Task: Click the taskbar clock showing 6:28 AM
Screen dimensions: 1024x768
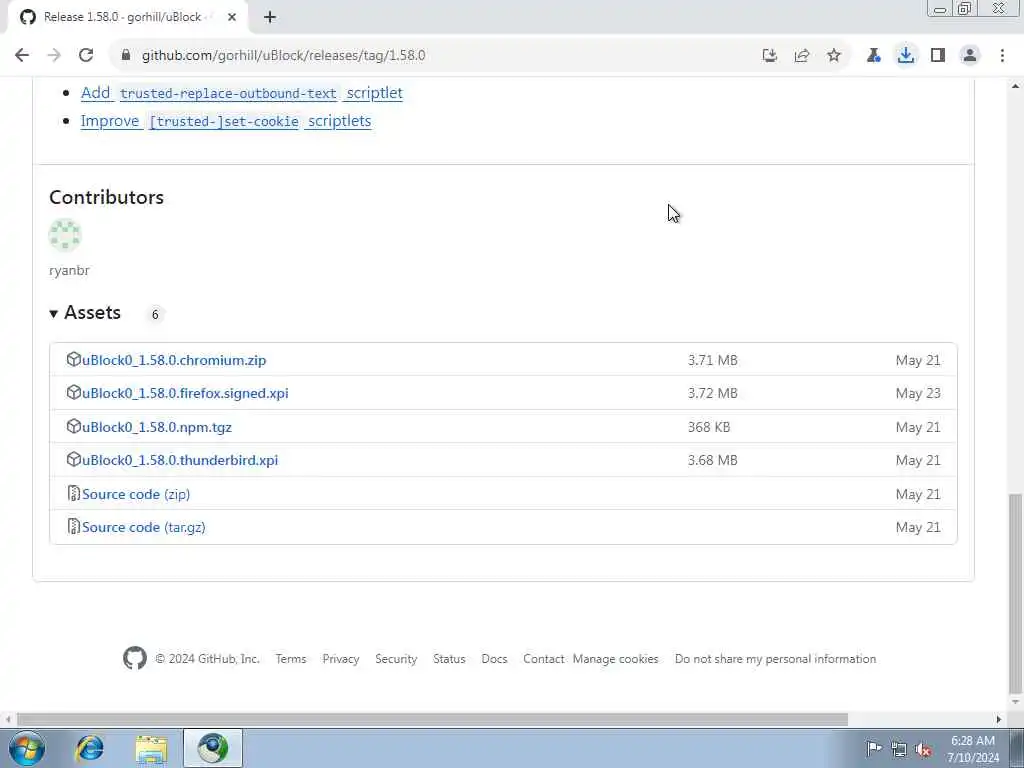Action: (972, 749)
